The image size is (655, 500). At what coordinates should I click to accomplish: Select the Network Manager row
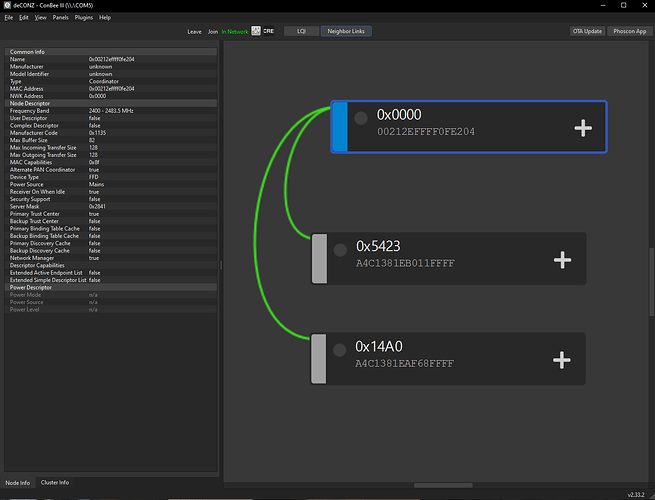[x=111, y=258]
